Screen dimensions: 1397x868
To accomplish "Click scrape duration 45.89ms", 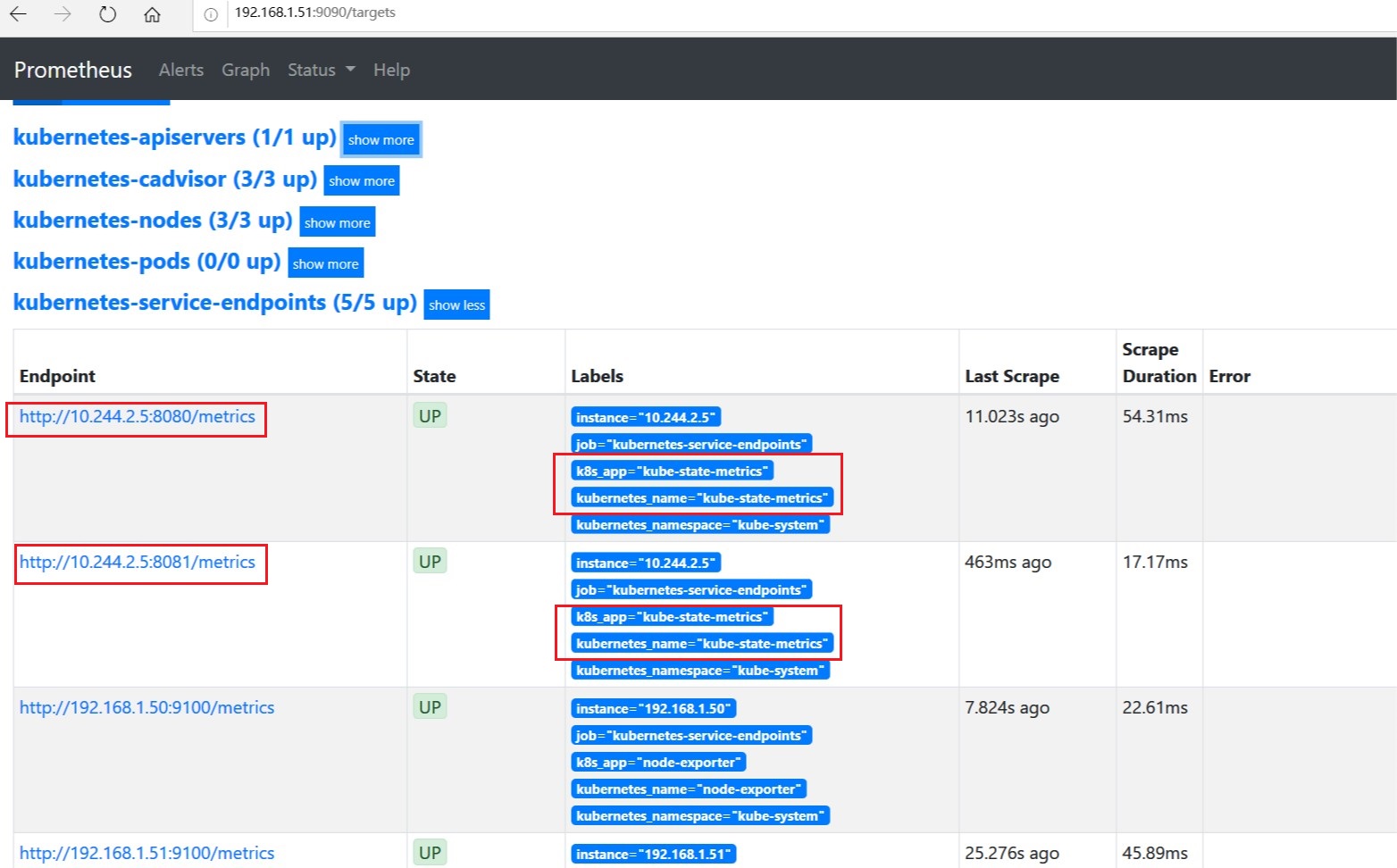I will [x=1155, y=853].
